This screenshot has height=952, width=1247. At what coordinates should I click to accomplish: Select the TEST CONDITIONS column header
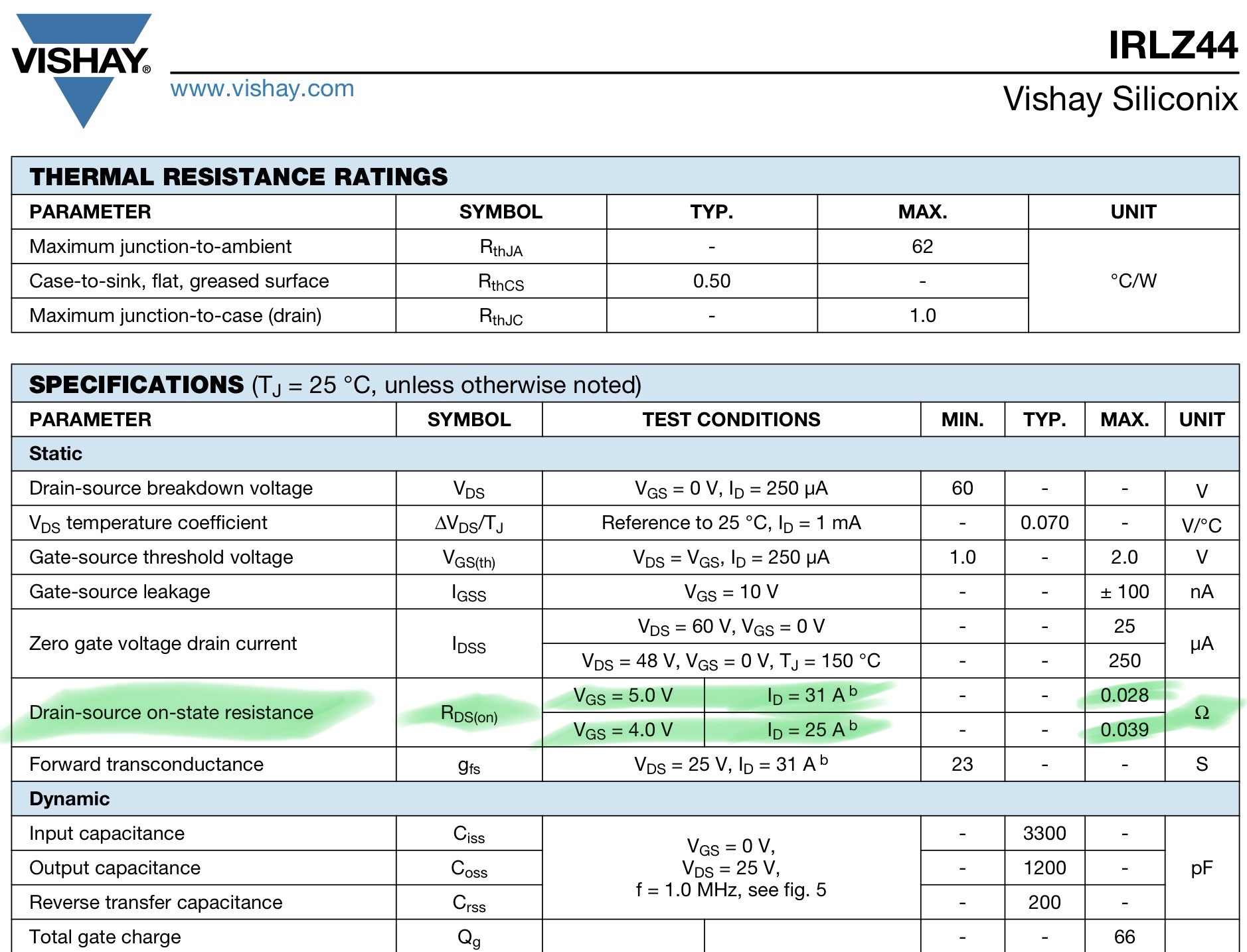731,420
